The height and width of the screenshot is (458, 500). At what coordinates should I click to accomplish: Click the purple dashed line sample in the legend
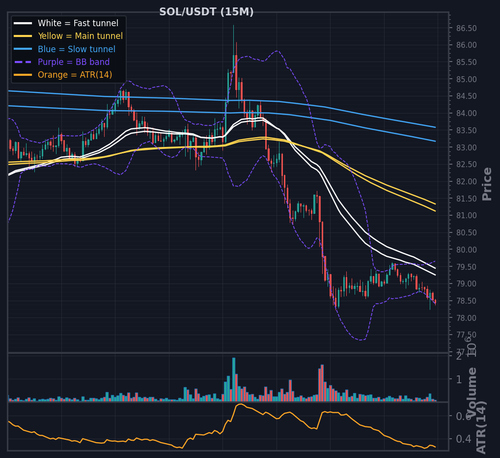[23, 62]
